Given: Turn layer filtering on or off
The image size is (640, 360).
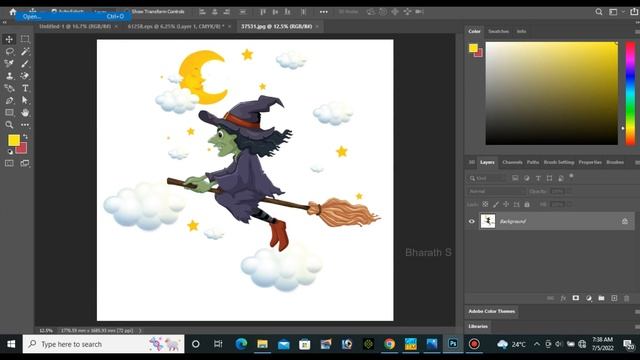Looking at the screenshot, I should coord(571,176).
